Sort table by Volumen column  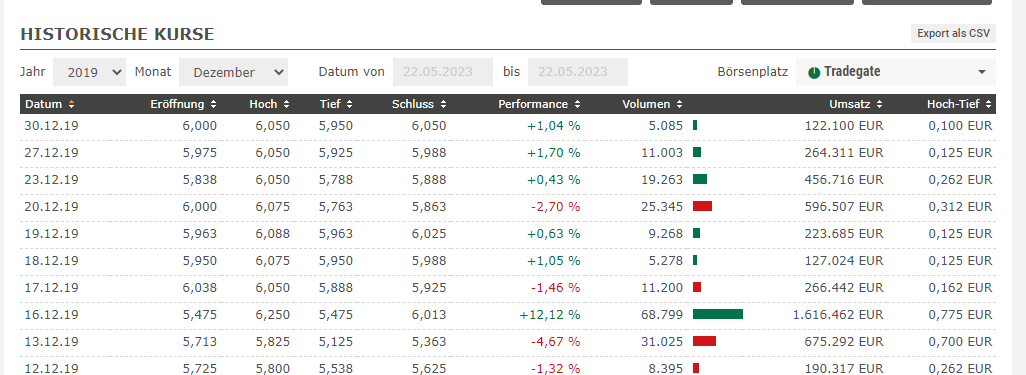tap(652, 104)
